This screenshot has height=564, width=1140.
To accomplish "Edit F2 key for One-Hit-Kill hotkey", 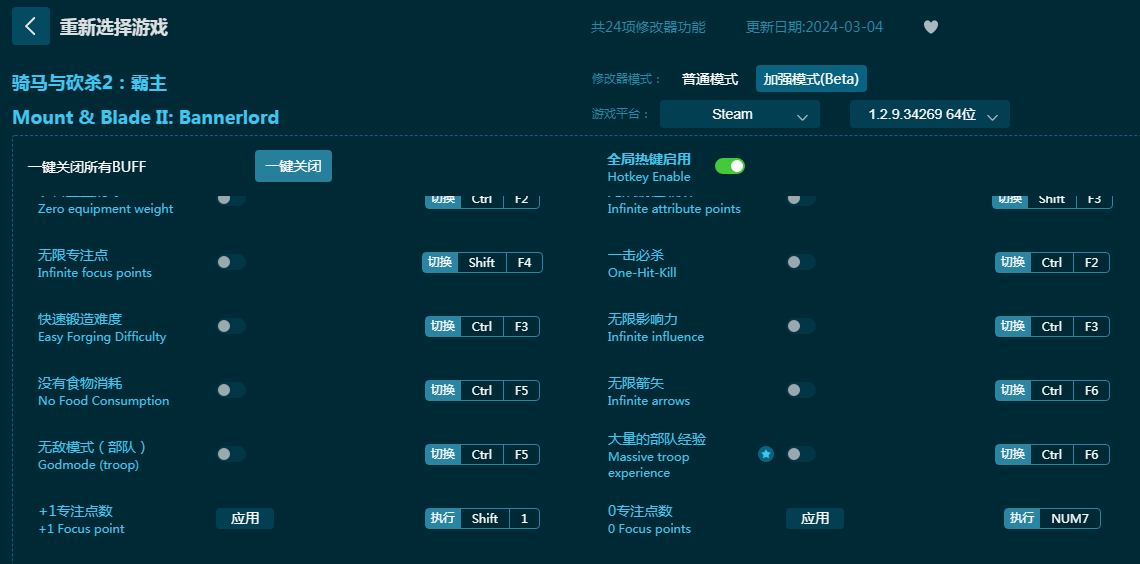I will coord(1091,262).
